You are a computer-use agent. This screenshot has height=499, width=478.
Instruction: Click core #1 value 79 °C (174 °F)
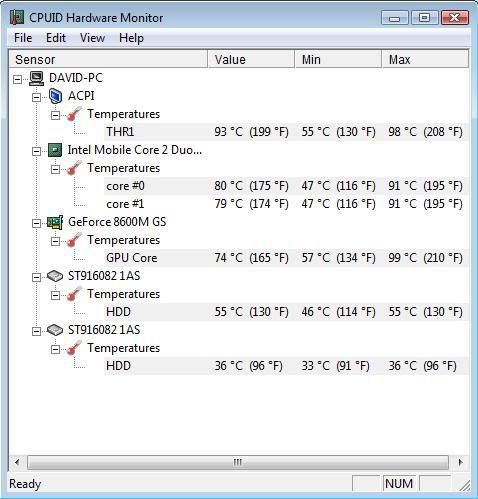(251, 204)
